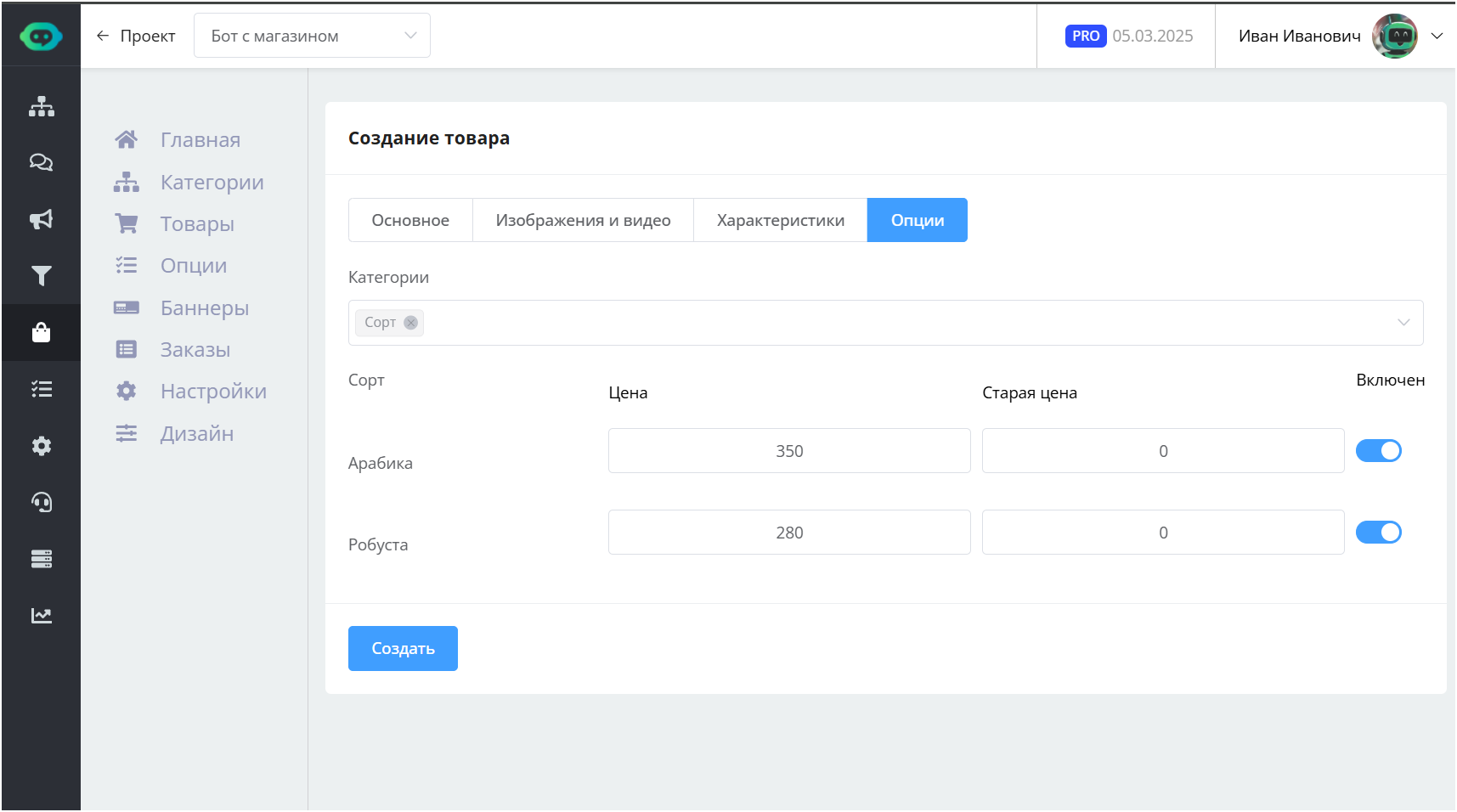Viewport: 1457px width, 812px height.
Task: Disable the Арабика option toggle
Action: [x=1378, y=451]
